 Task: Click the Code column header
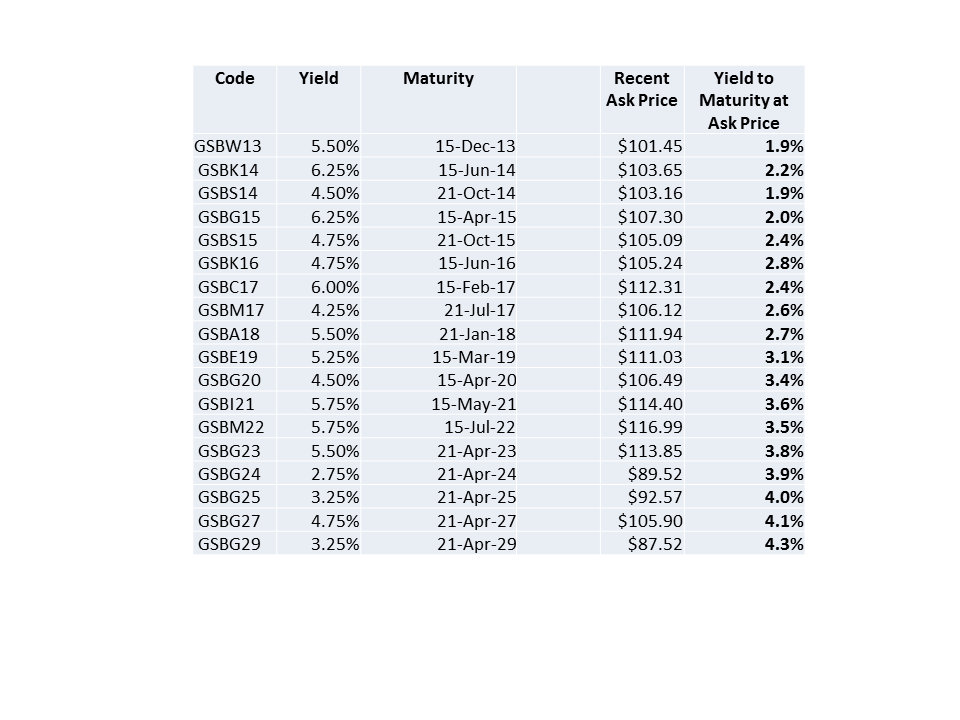[235, 79]
